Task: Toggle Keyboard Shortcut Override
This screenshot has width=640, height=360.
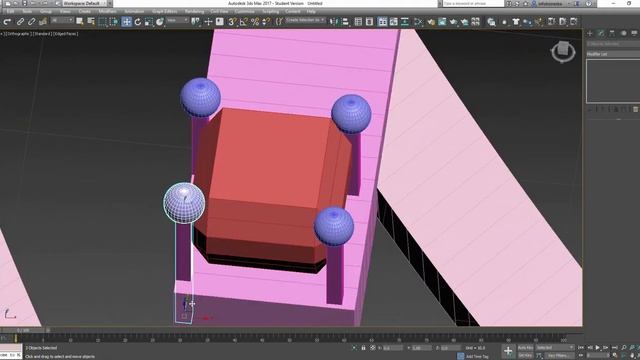Action: (x=220, y=22)
